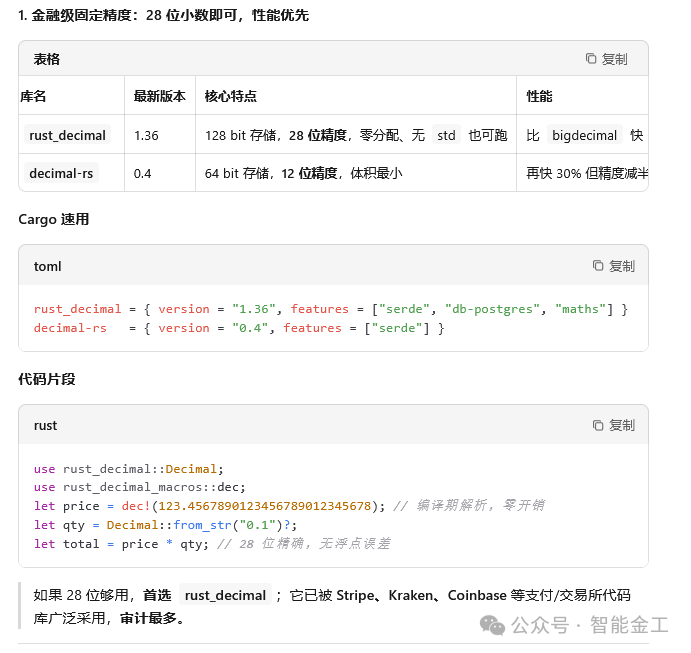
Task: Click the rust_decimal tag in the quote block
Action: point(225,595)
